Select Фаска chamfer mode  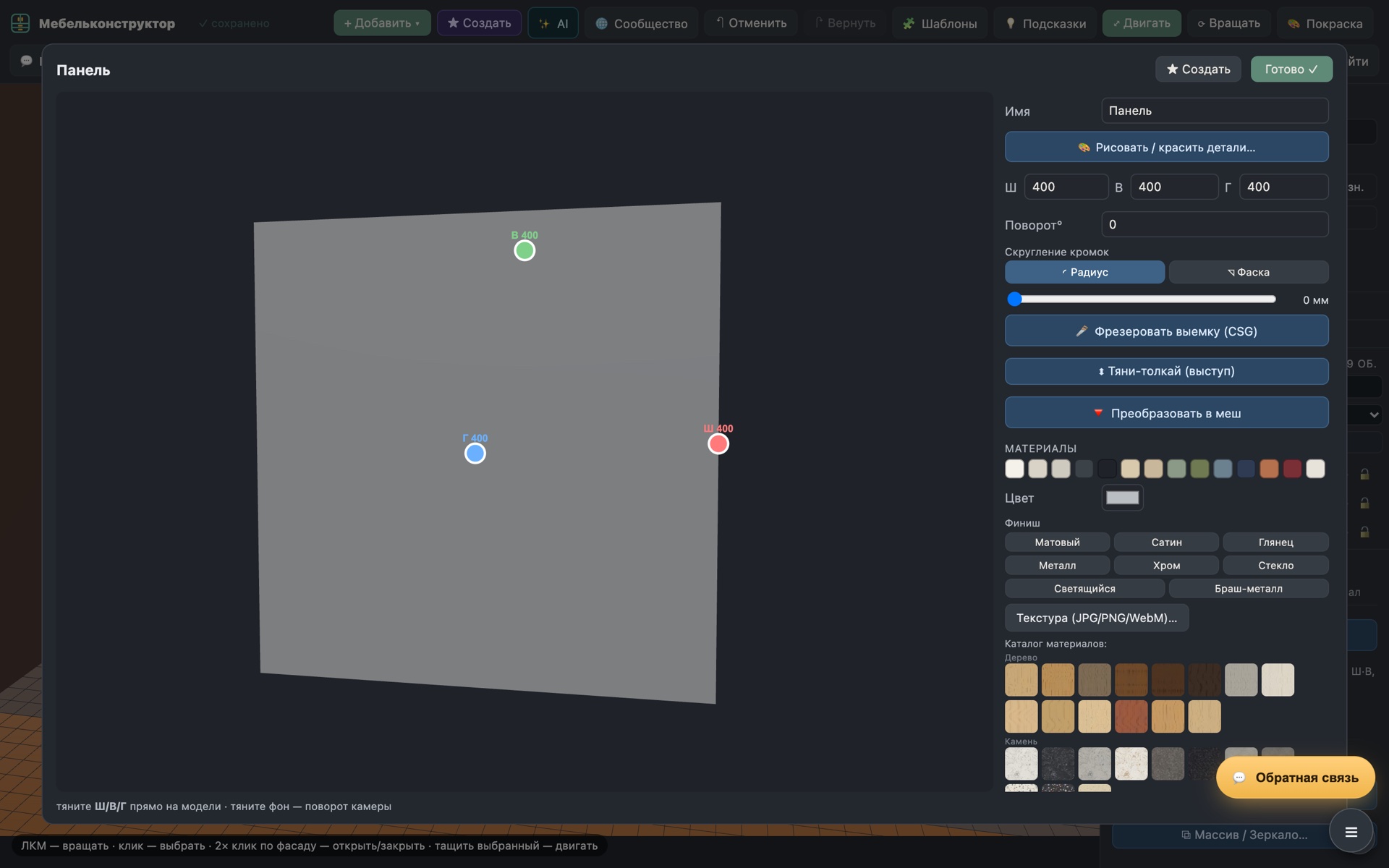(x=1249, y=272)
